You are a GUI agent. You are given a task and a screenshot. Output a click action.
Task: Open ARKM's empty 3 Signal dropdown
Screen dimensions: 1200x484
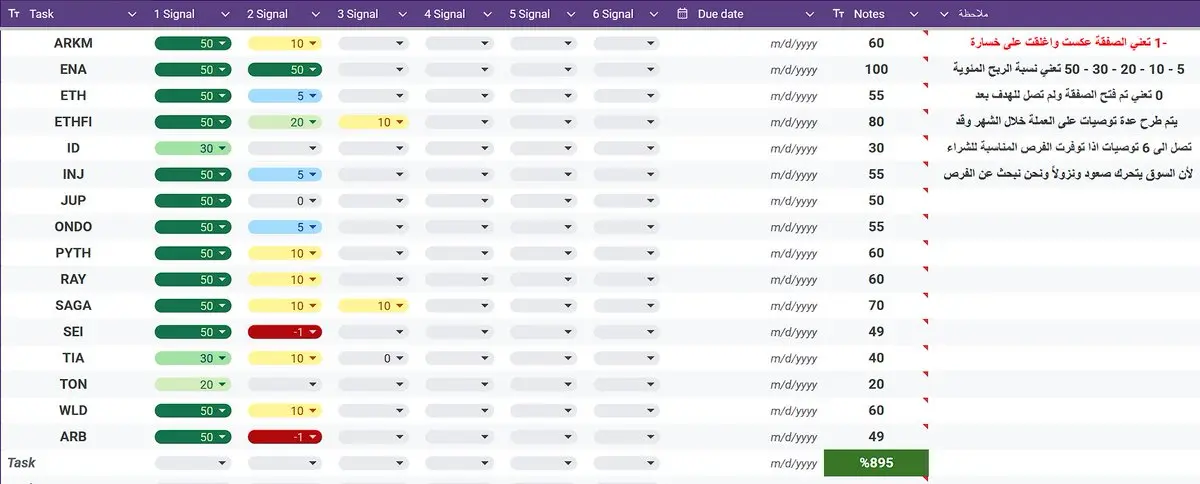click(x=374, y=44)
